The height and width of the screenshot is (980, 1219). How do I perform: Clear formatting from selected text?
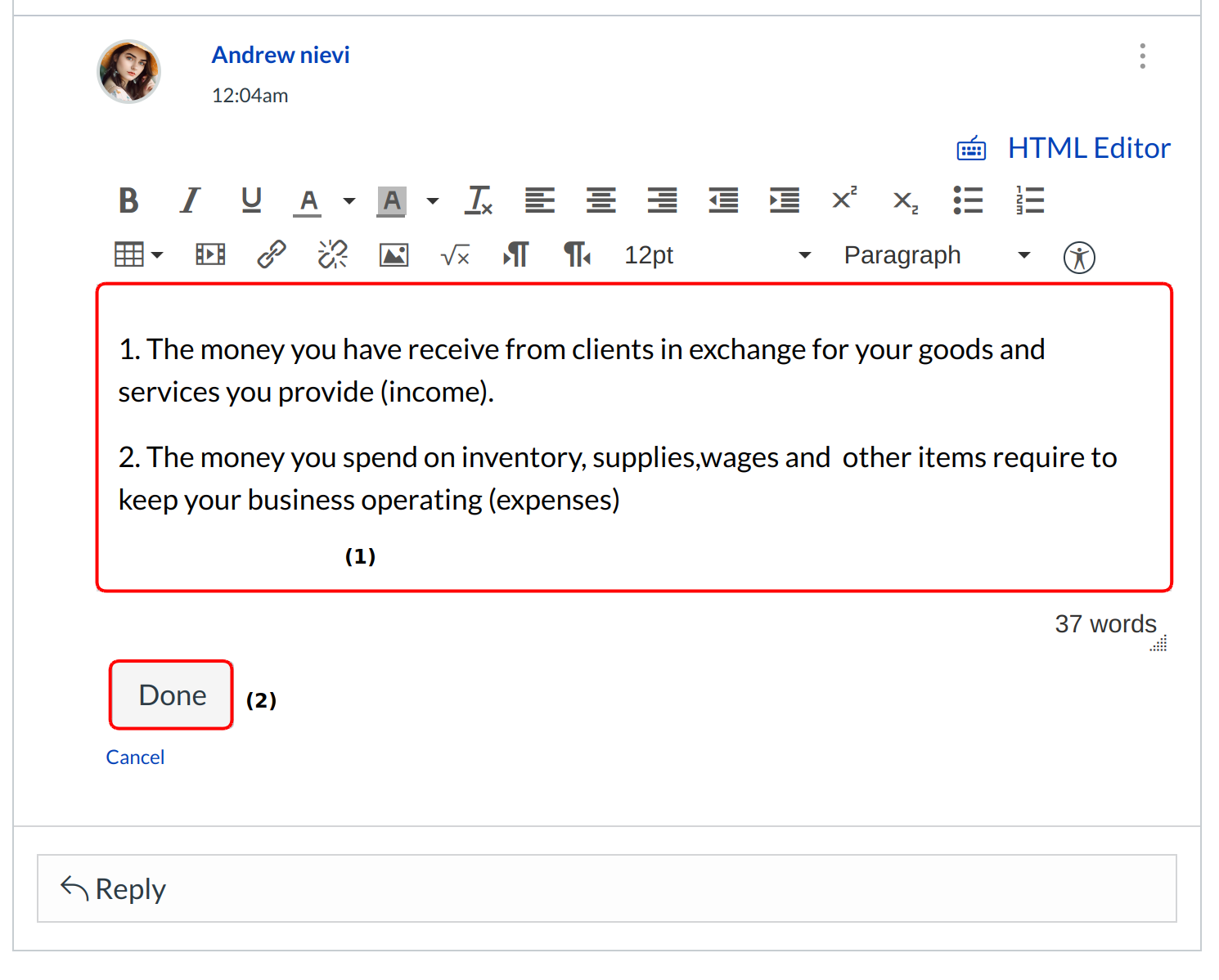479,200
